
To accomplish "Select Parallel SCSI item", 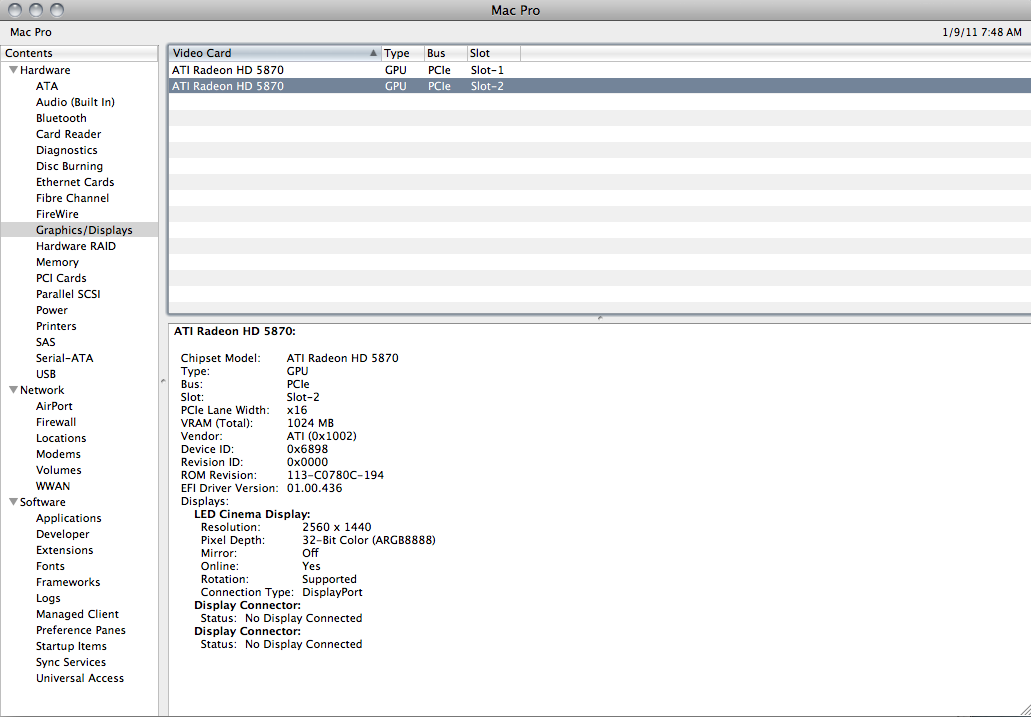I will point(68,294).
